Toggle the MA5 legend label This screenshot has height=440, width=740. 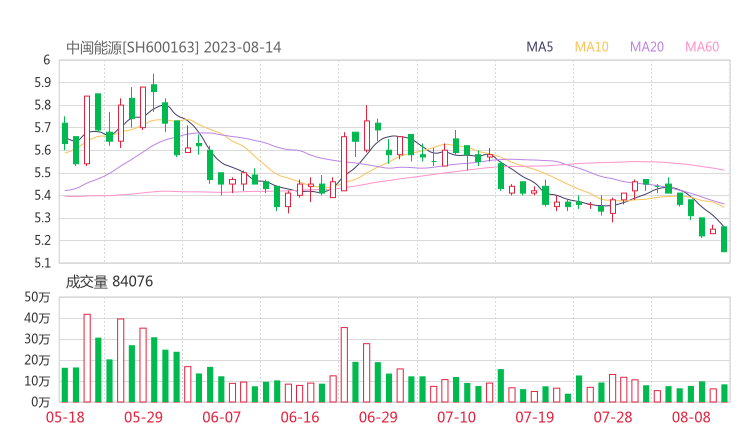pyautogui.click(x=541, y=46)
